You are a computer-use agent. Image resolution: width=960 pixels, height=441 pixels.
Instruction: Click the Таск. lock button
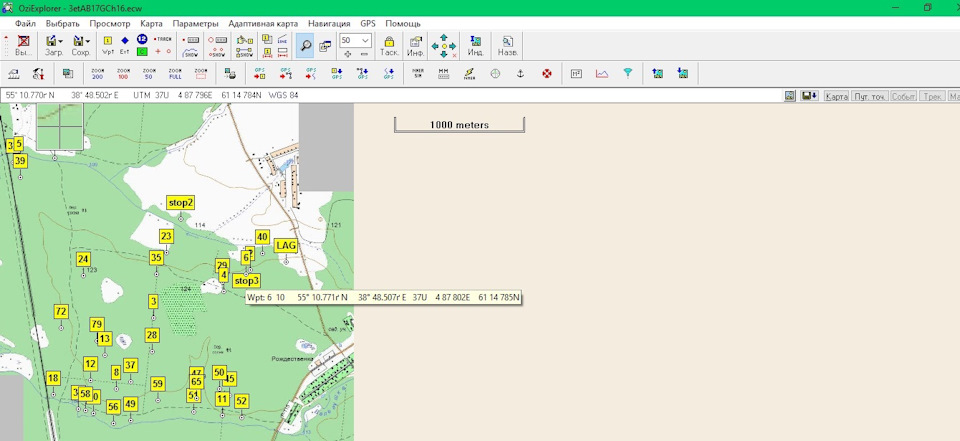point(389,46)
